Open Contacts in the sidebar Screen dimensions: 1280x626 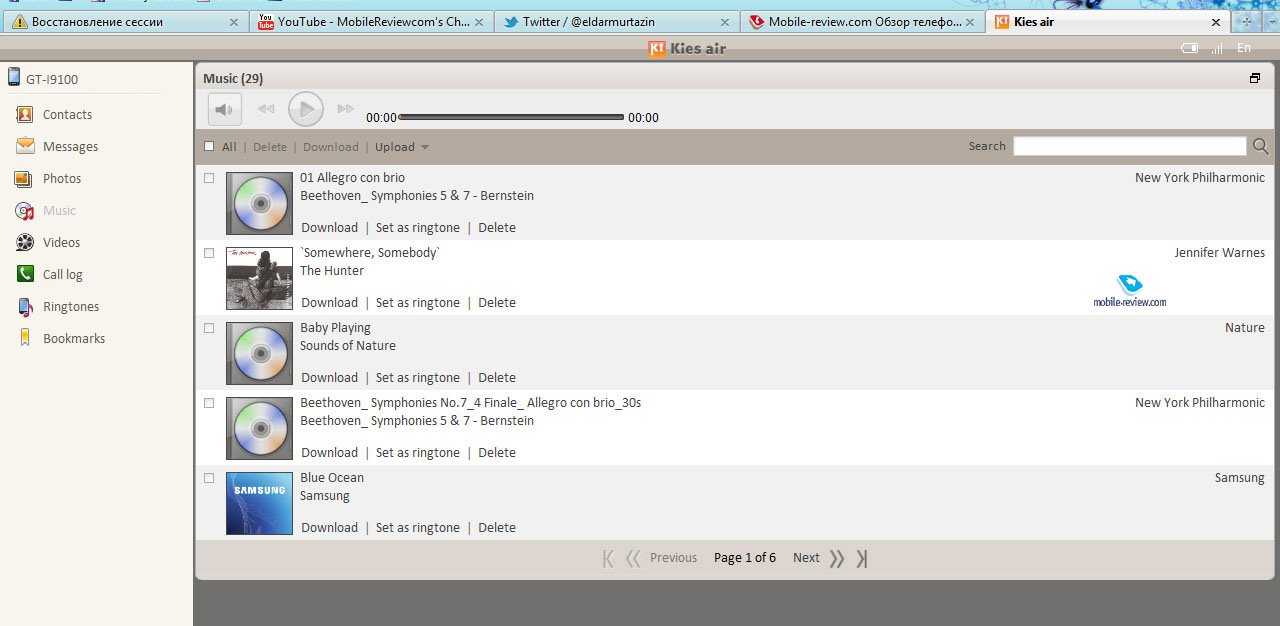pos(54,115)
